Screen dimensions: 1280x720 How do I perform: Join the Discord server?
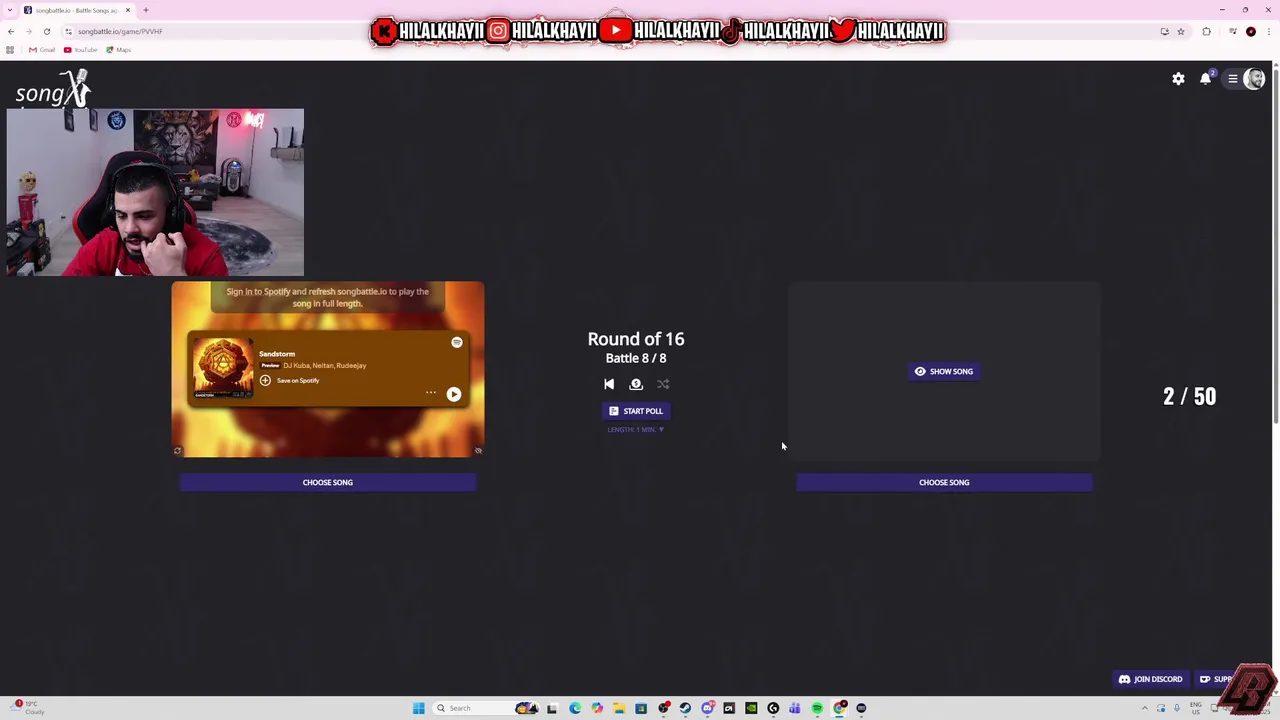click(x=1151, y=680)
